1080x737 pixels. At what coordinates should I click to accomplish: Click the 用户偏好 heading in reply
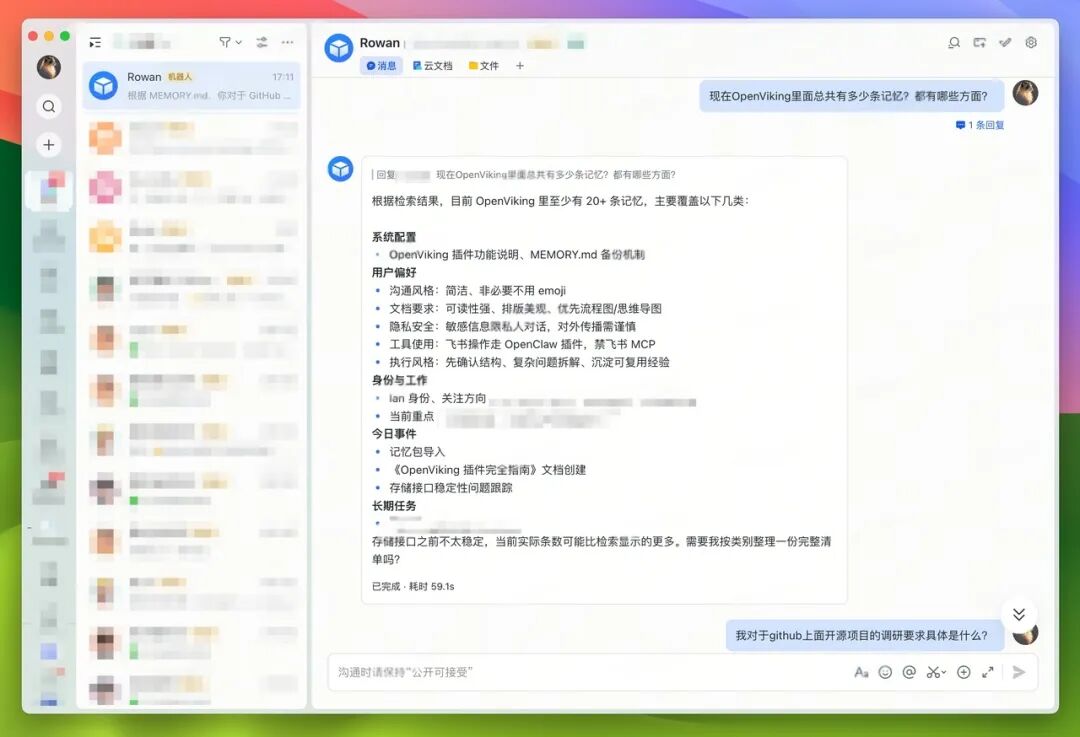[394, 273]
